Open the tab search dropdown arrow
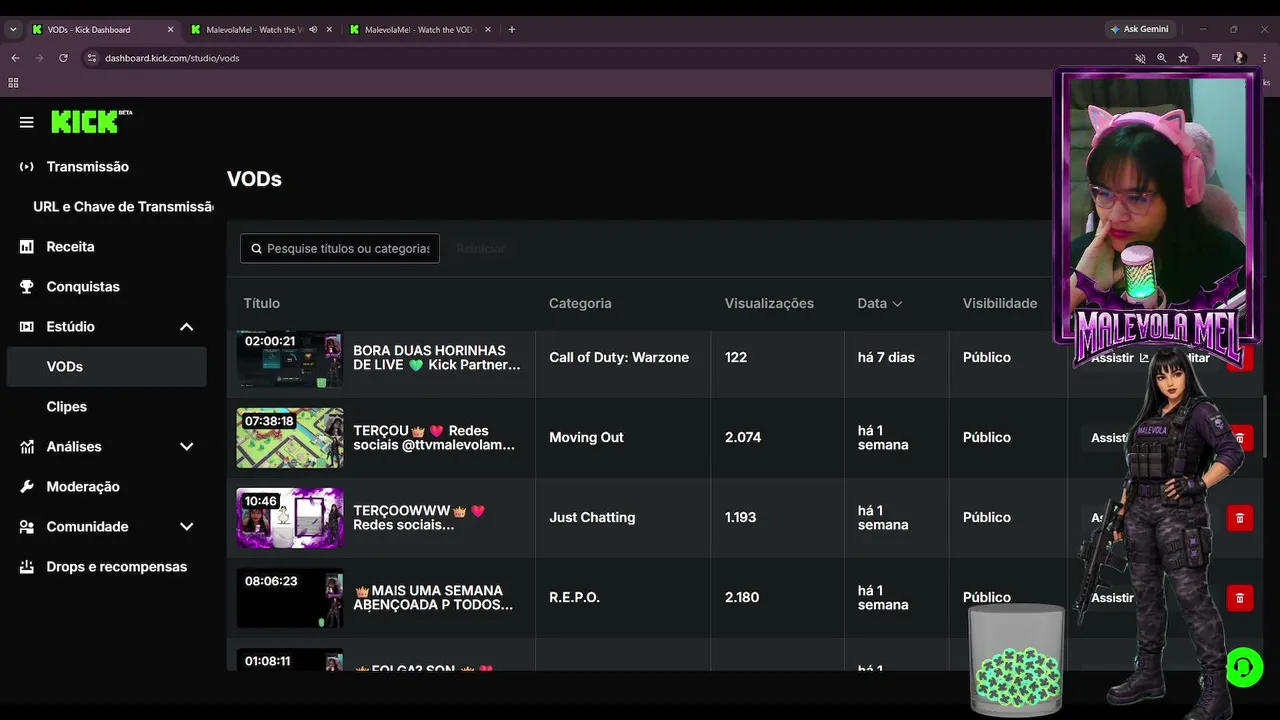 pos(13,30)
